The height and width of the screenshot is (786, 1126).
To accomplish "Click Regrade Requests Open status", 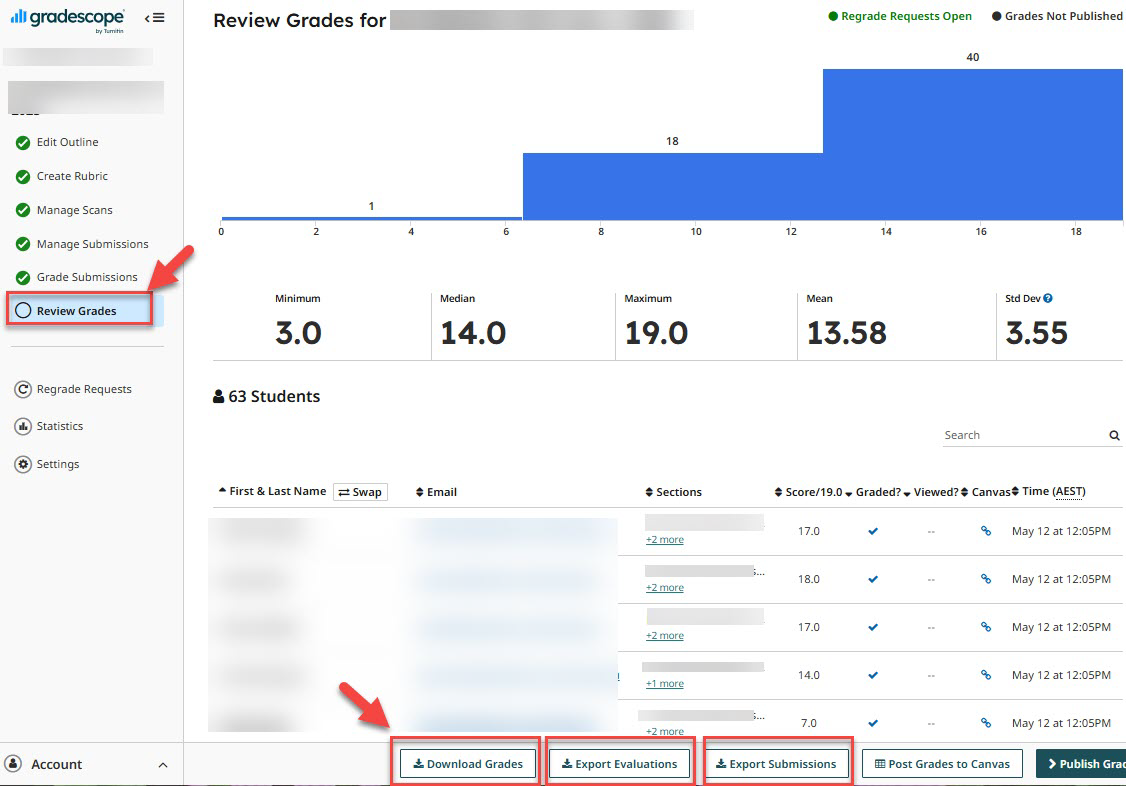I will click(x=900, y=16).
